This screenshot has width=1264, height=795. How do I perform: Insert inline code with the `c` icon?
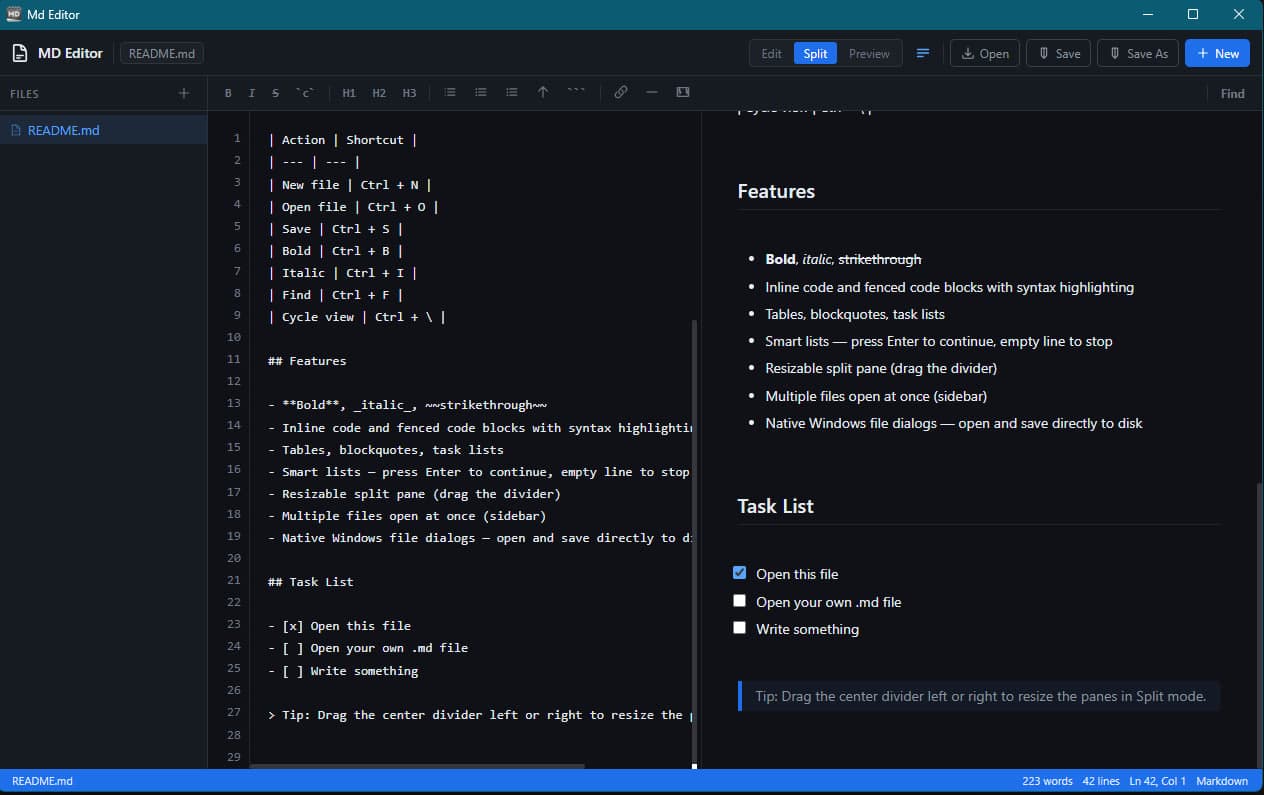click(304, 93)
